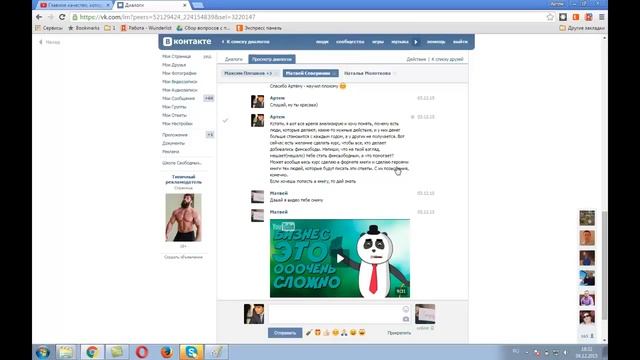
Task: Click Artem's avatar on his first message
Action: click(257, 101)
